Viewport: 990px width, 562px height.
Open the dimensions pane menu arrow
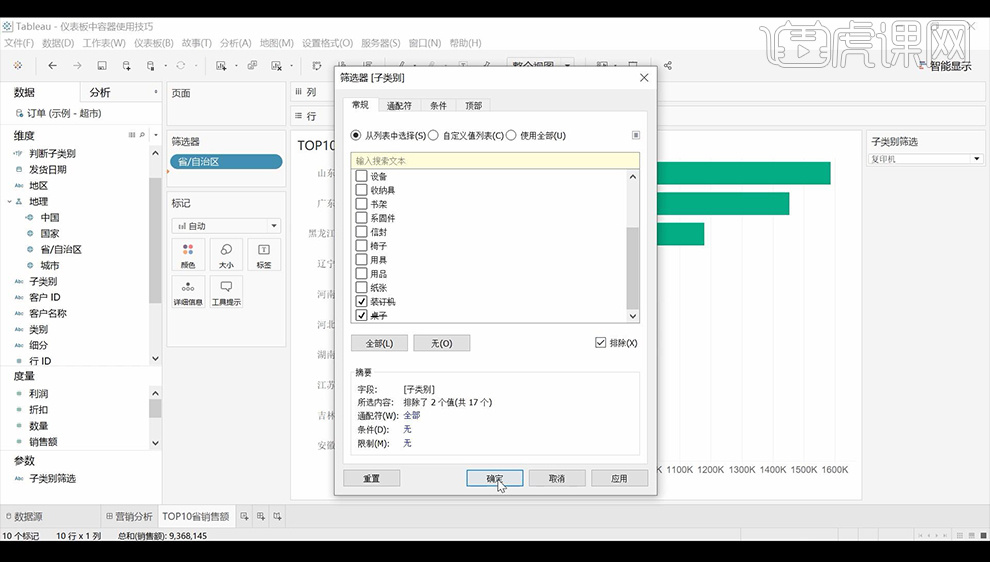(x=155, y=135)
